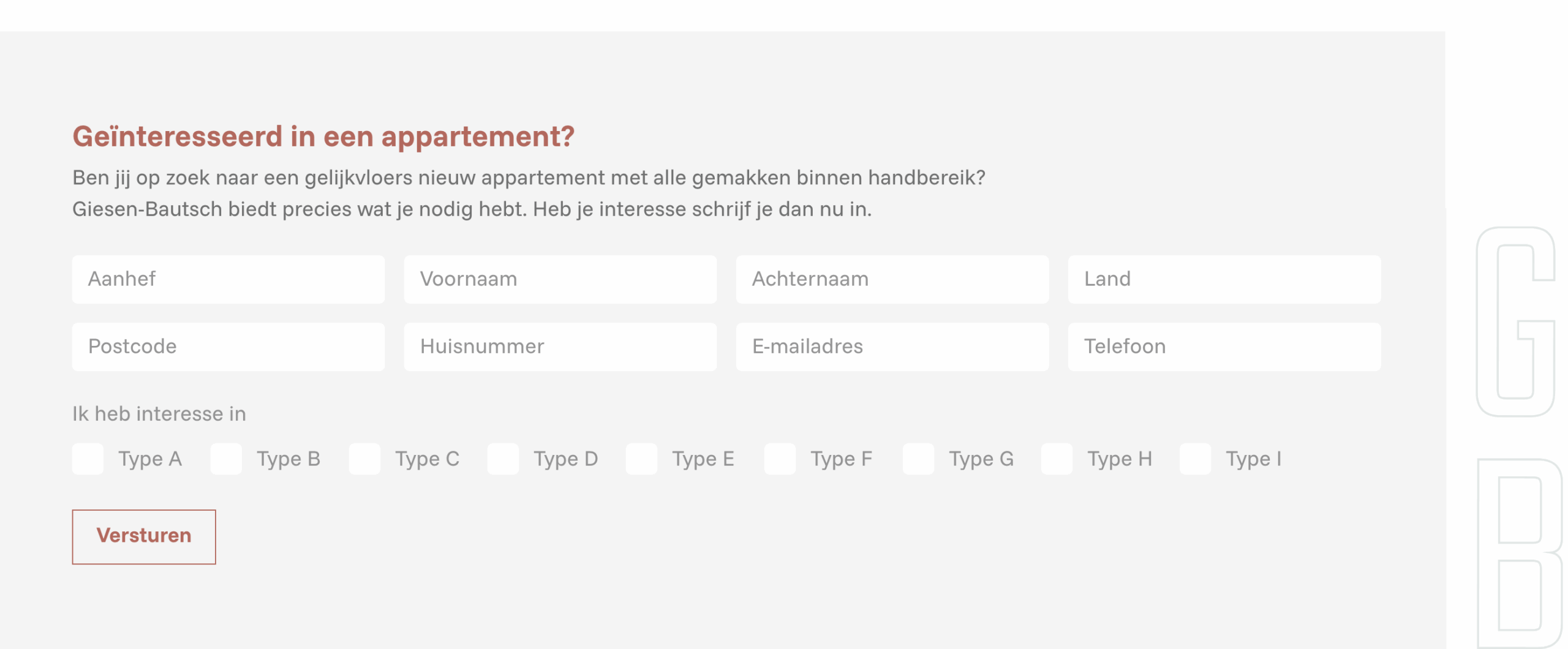Screen dimensions: 1568x649
Task: Click into the Postcode field
Action: click(x=228, y=347)
